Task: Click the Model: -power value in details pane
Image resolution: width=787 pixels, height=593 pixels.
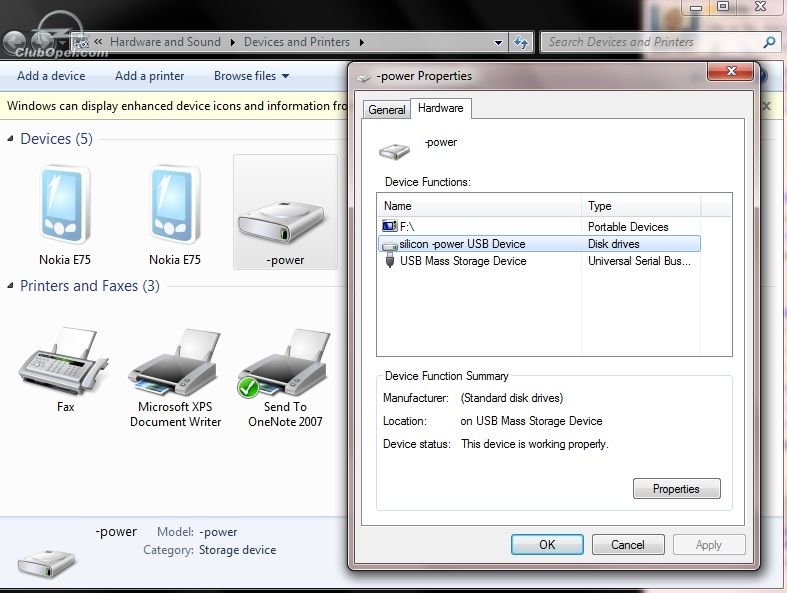Action: tap(218, 532)
